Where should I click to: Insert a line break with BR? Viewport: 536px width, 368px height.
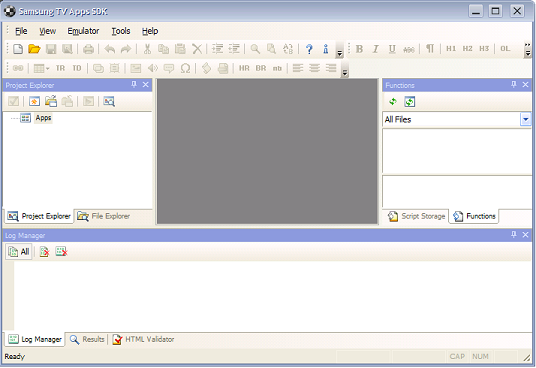click(260, 68)
